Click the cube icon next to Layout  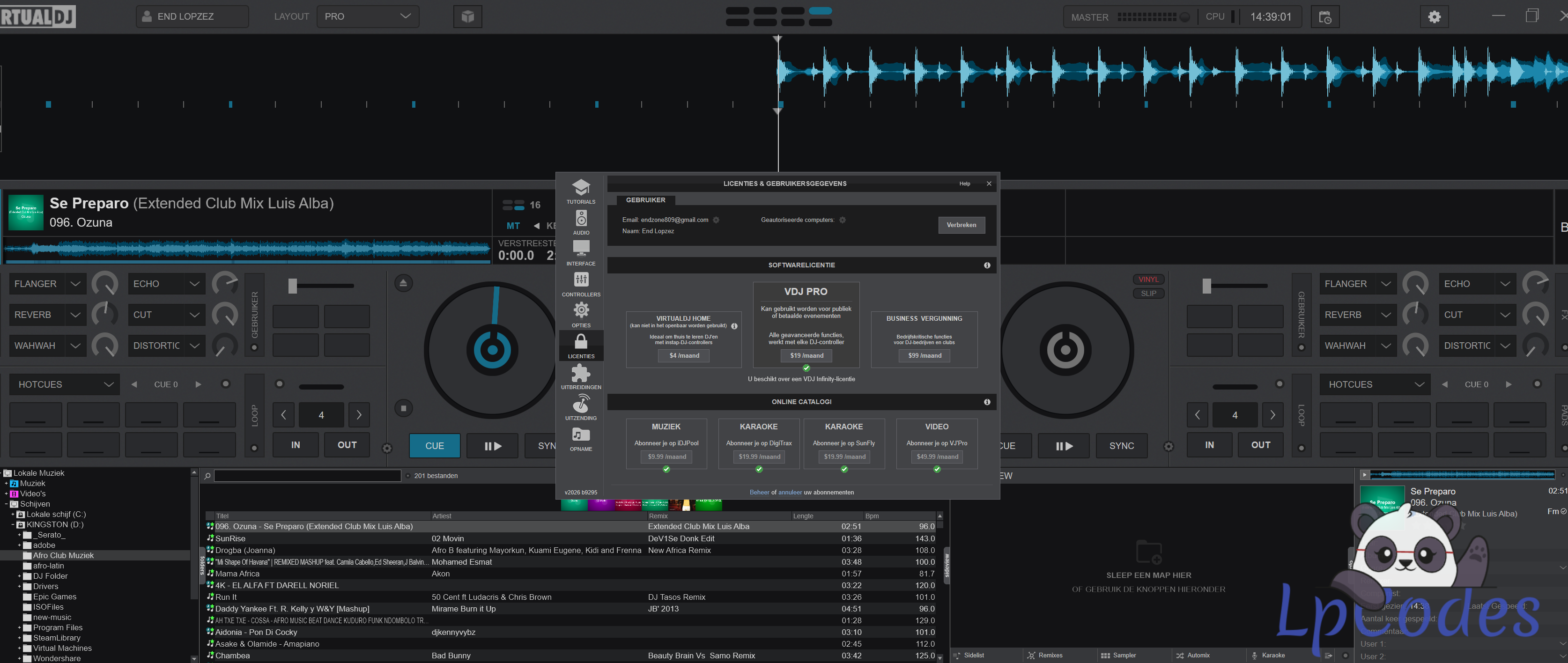[467, 16]
